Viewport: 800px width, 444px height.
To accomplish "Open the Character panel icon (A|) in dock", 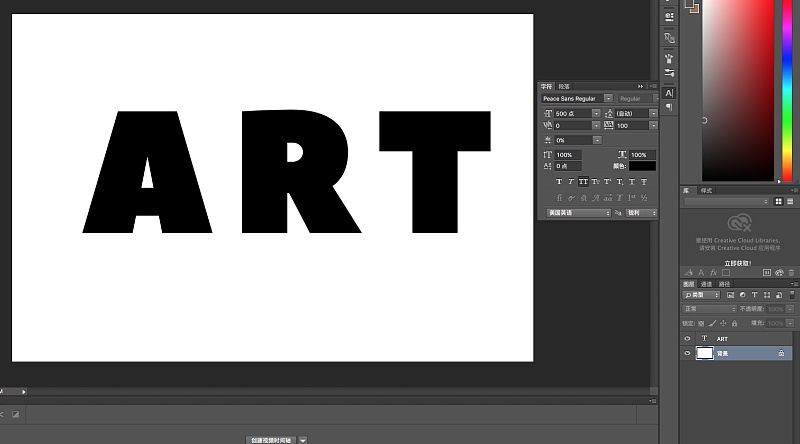I will 669,93.
